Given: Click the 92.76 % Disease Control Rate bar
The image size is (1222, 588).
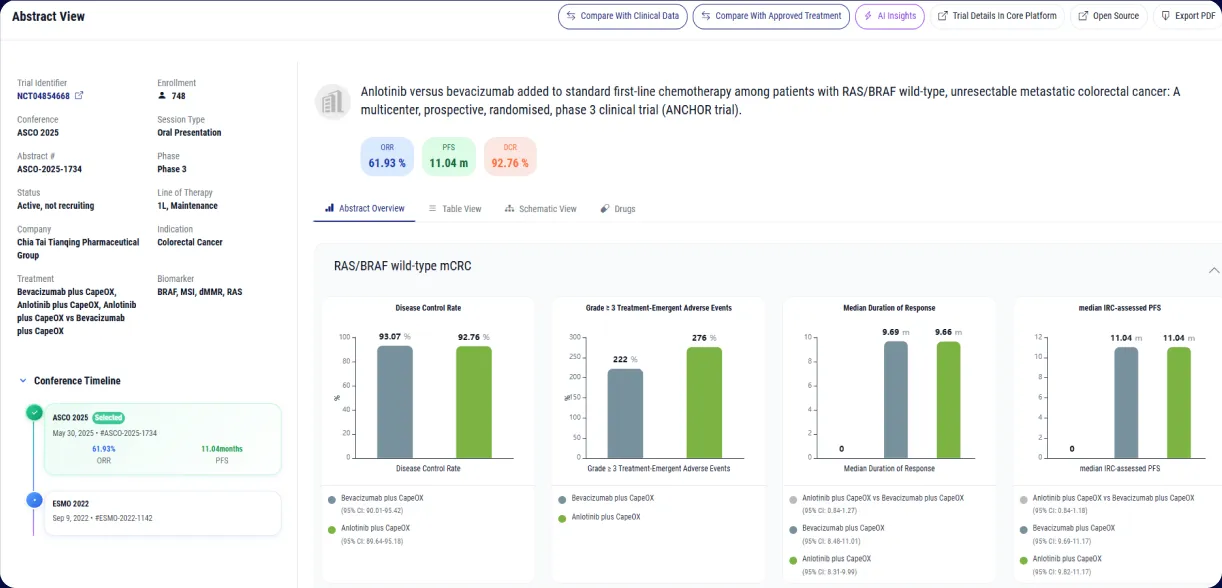Looking at the screenshot, I should [474, 401].
